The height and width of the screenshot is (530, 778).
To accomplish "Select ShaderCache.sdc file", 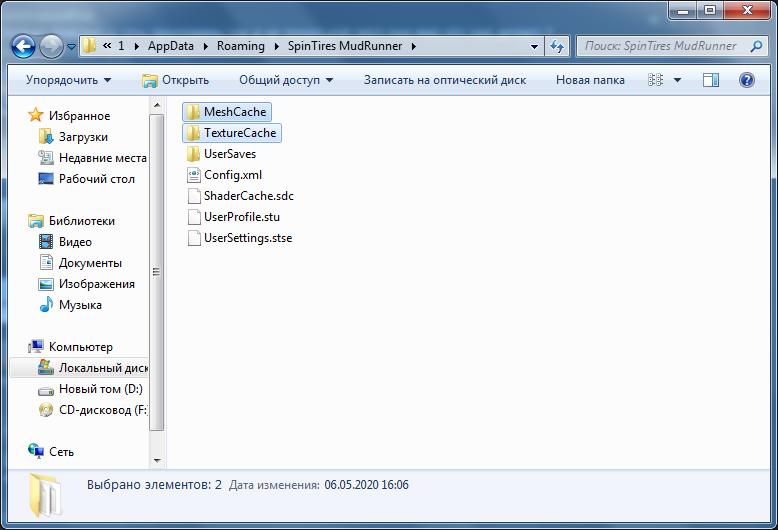I will (241, 196).
